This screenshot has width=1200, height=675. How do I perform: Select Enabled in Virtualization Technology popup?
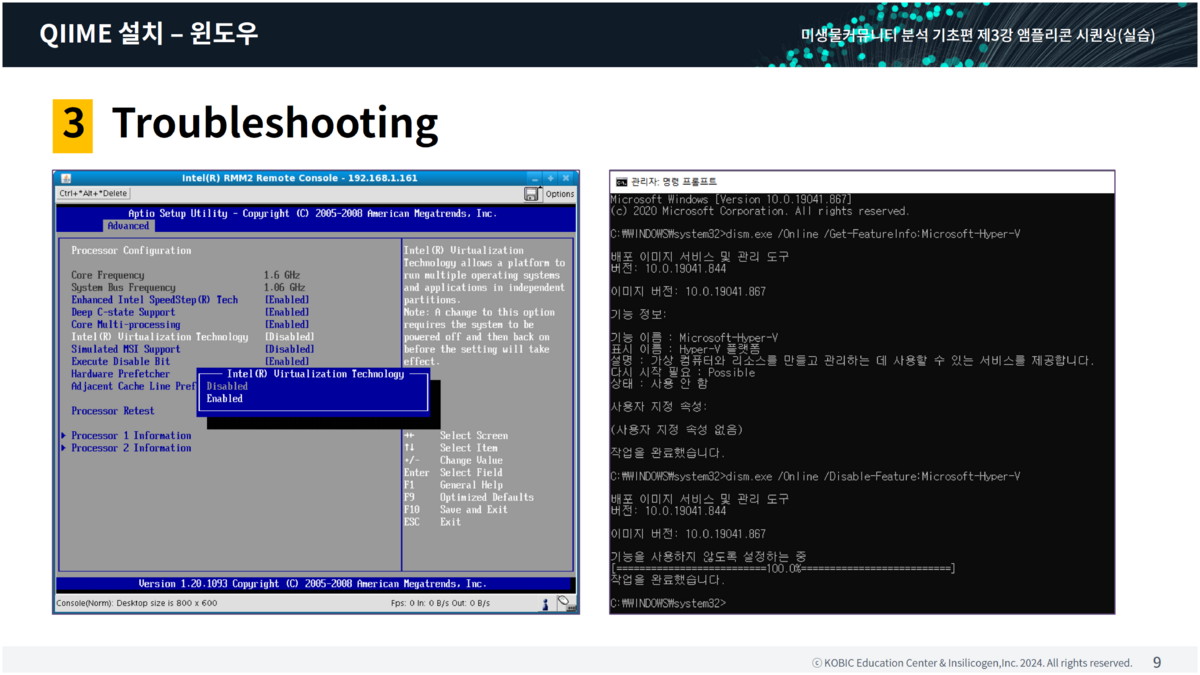pos(225,399)
